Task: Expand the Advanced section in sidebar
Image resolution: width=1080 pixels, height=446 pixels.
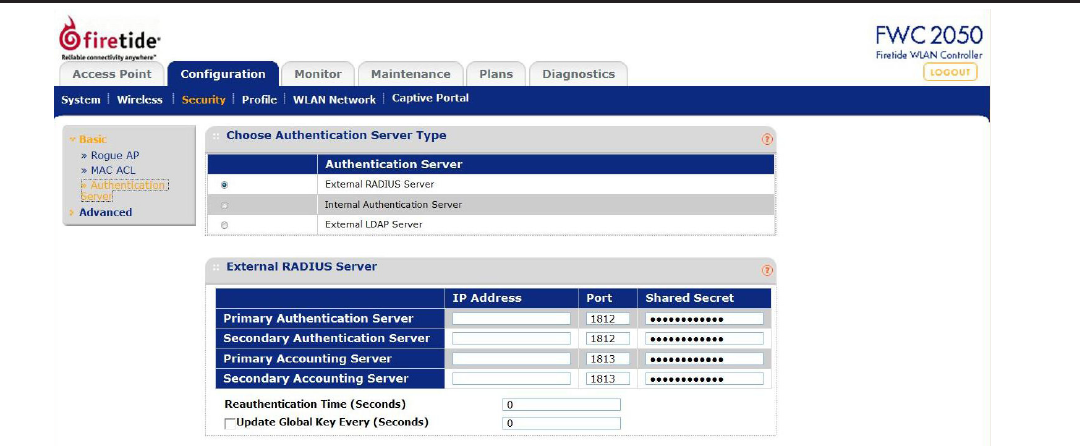Action: [101, 213]
